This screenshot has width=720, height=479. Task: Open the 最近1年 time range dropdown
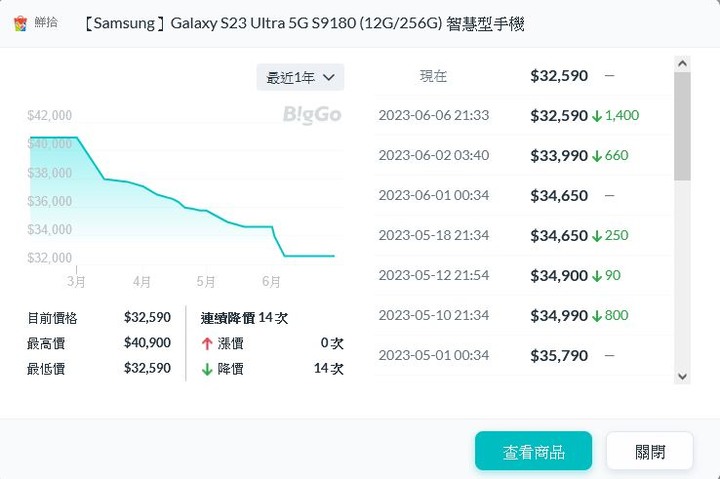tap(300, 77)
